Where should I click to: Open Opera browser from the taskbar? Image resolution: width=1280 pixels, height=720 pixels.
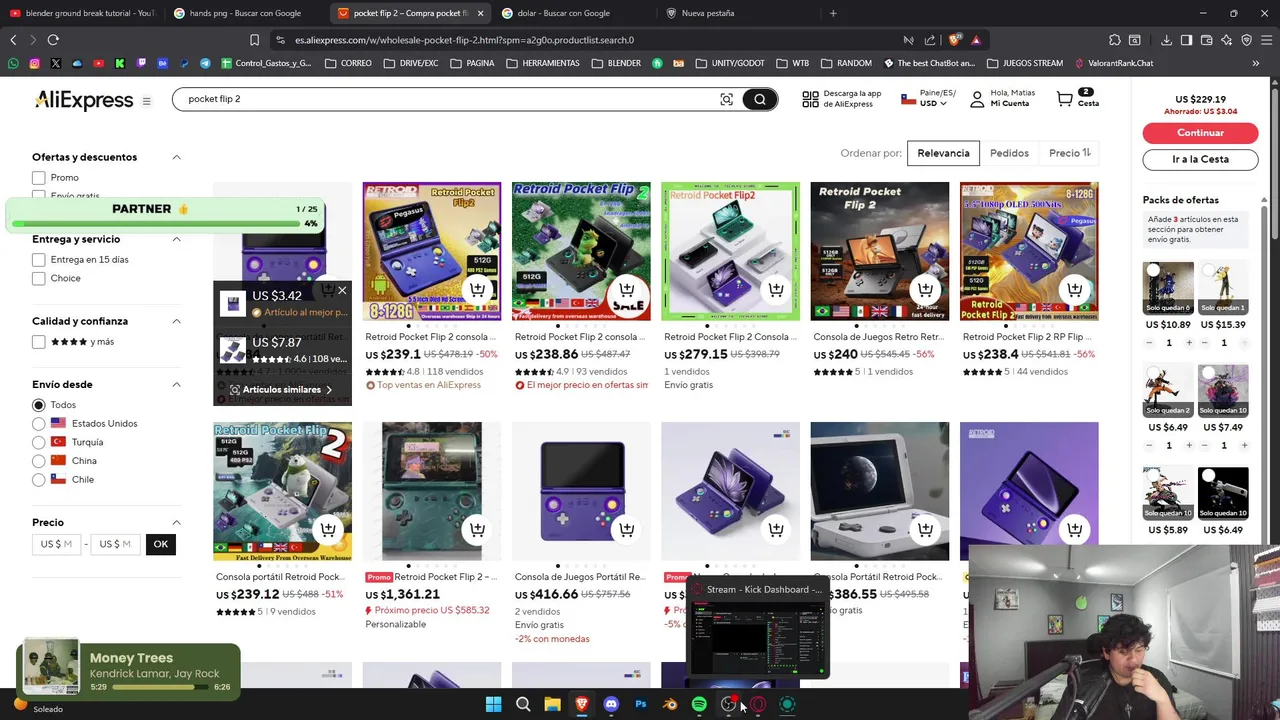(x=758, y=704)
